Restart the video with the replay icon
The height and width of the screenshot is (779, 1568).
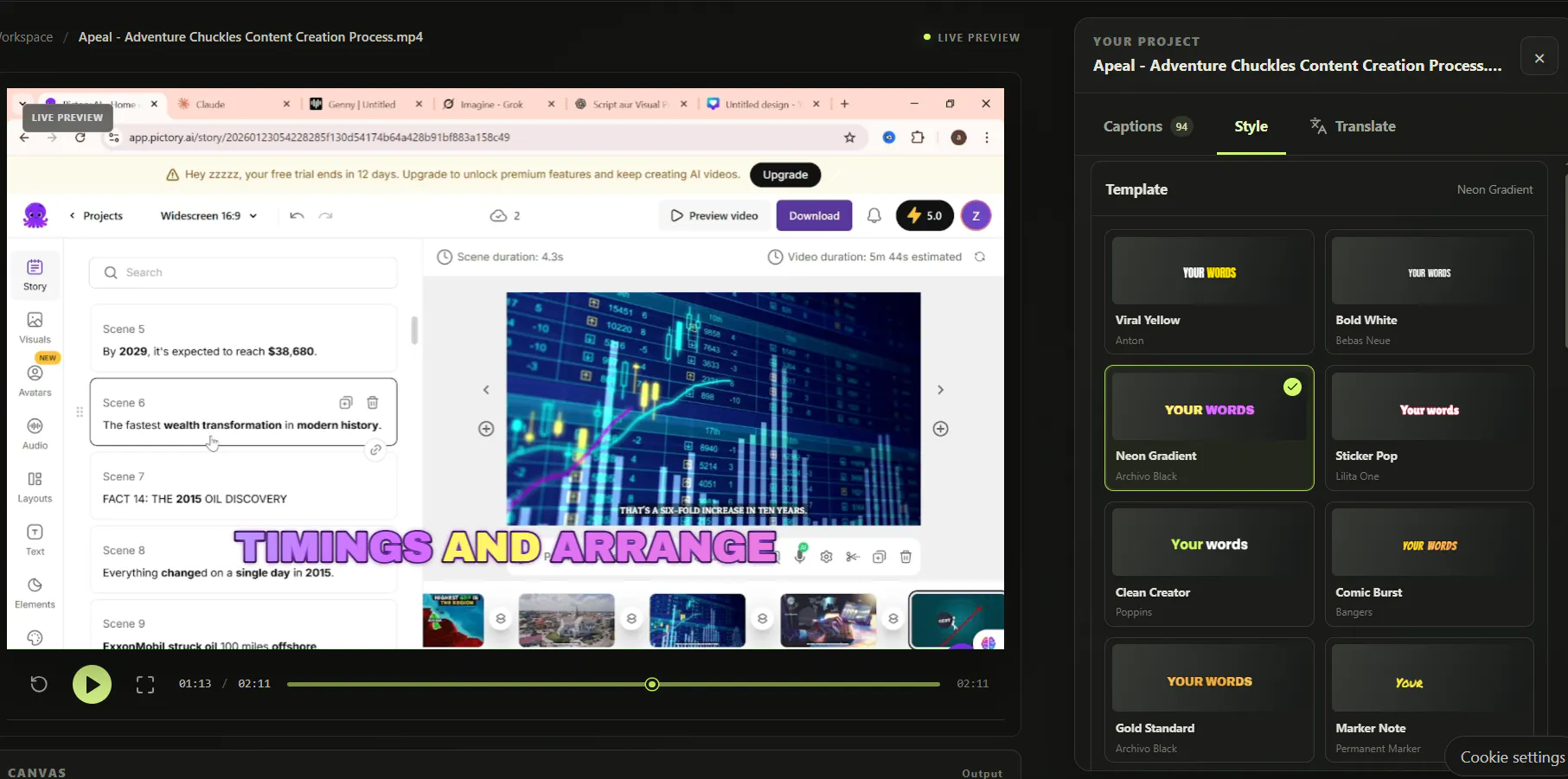39,684
